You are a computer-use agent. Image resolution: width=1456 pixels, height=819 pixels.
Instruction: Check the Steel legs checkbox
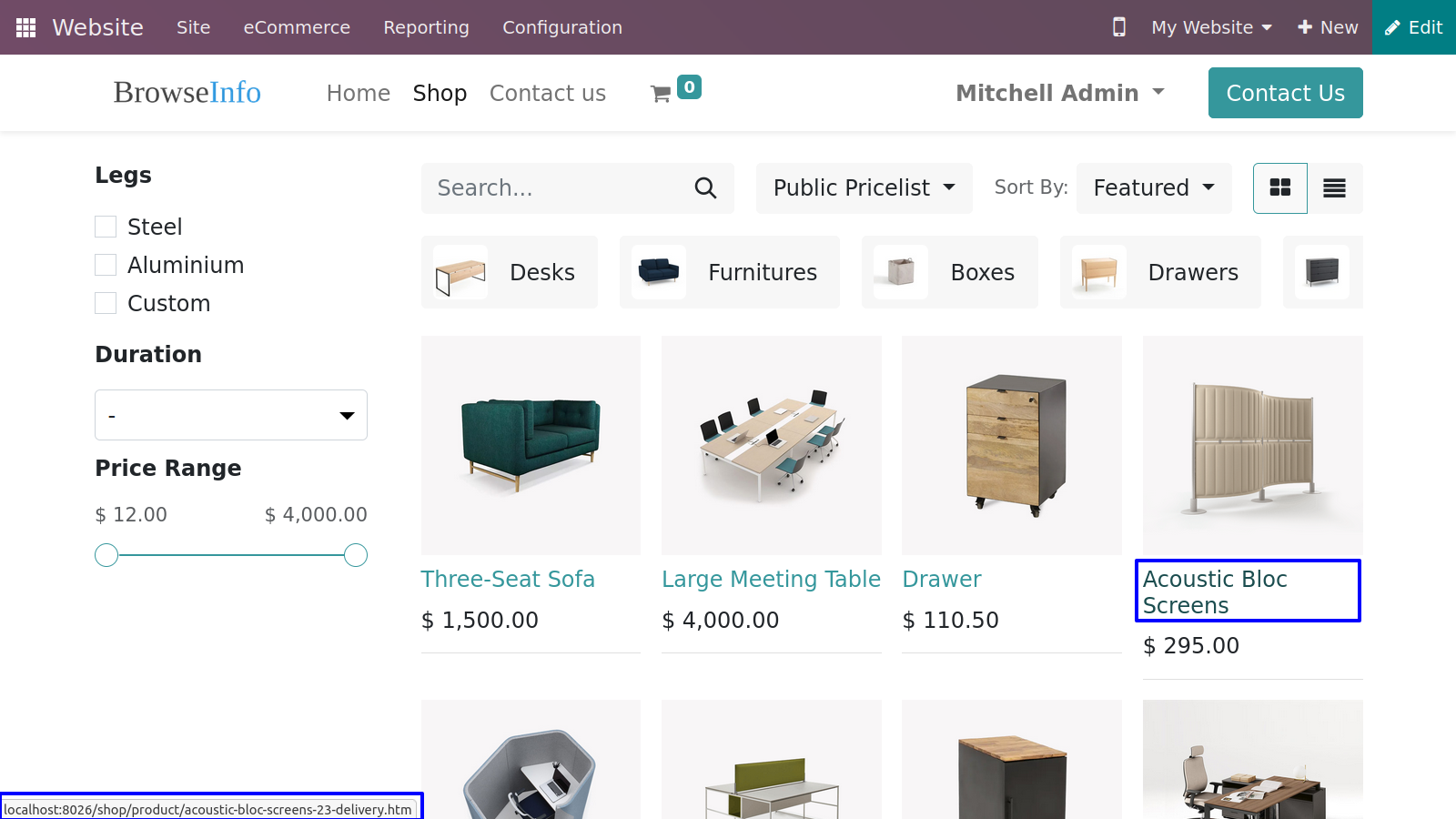pyautogui.click(x=106, y=227)
